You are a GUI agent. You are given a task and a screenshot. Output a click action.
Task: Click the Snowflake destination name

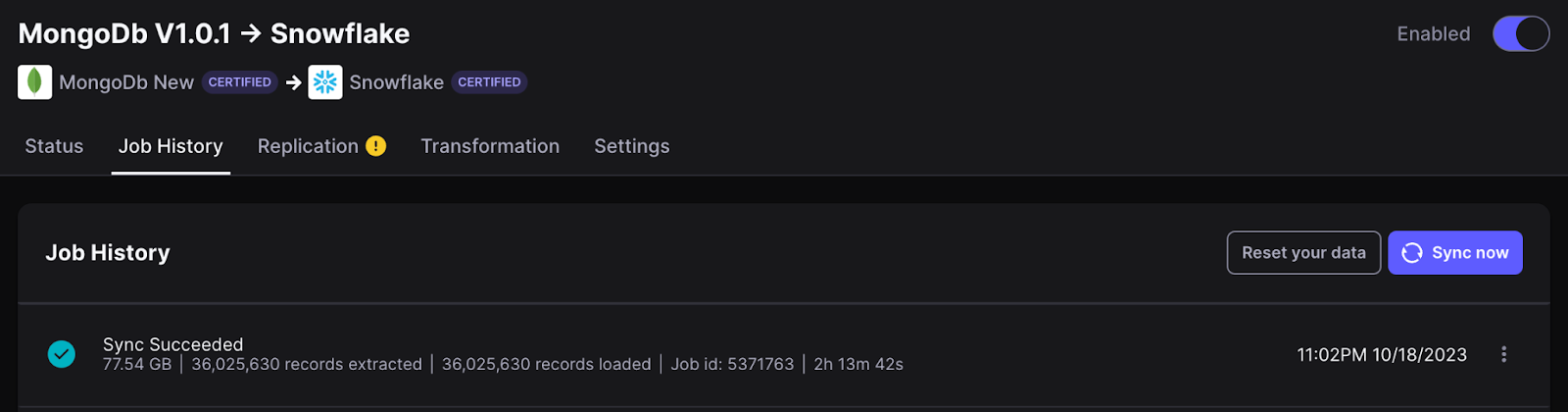(x=396, y=82)
